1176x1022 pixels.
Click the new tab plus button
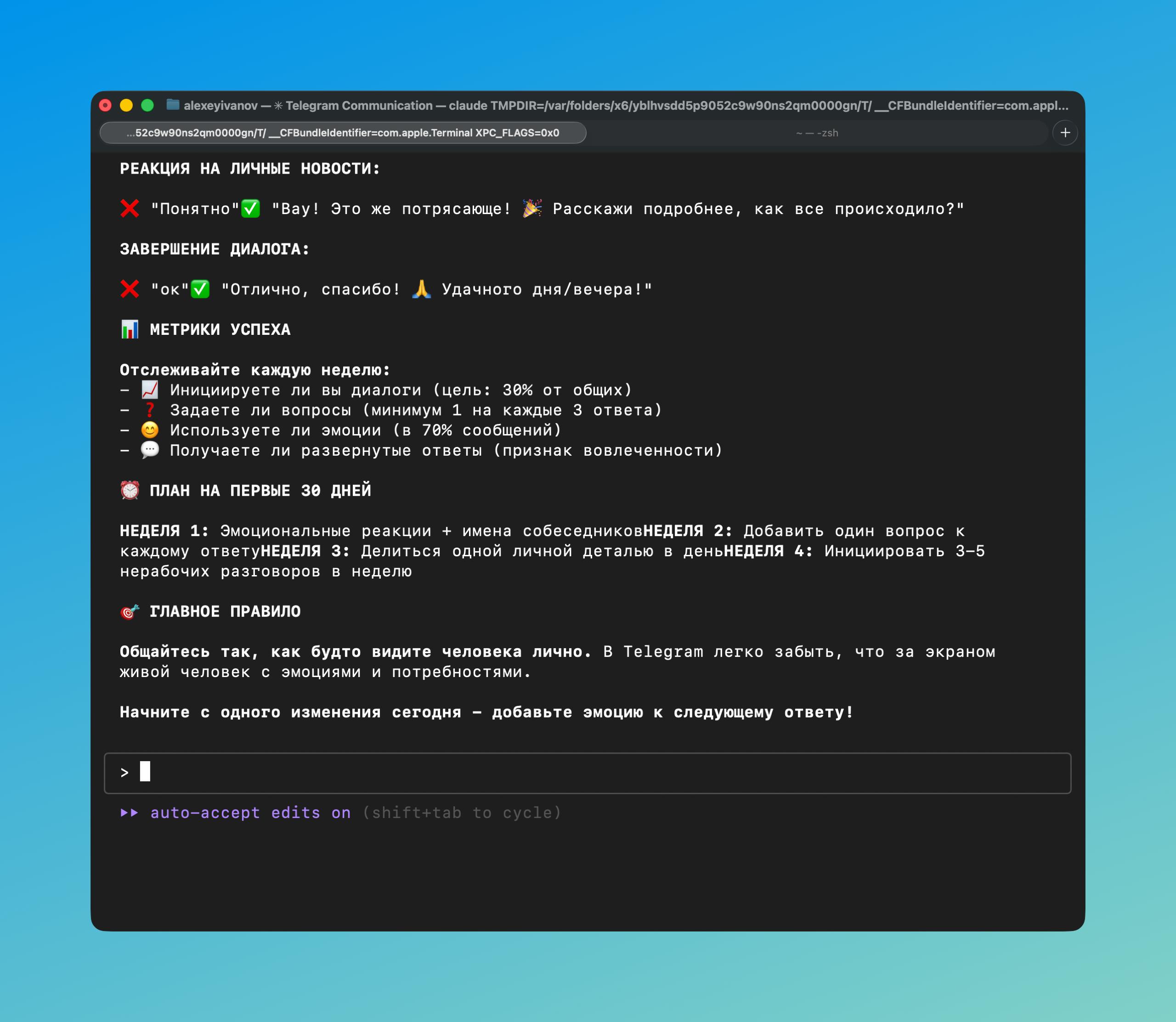pos(1065,133)
